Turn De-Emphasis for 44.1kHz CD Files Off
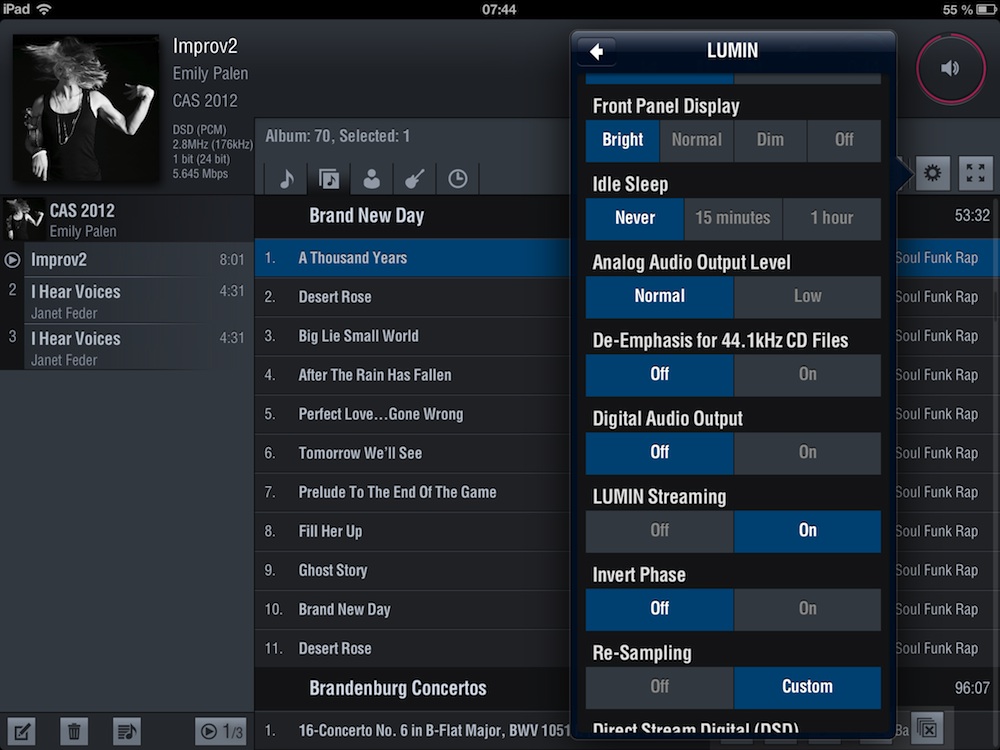 659,375
